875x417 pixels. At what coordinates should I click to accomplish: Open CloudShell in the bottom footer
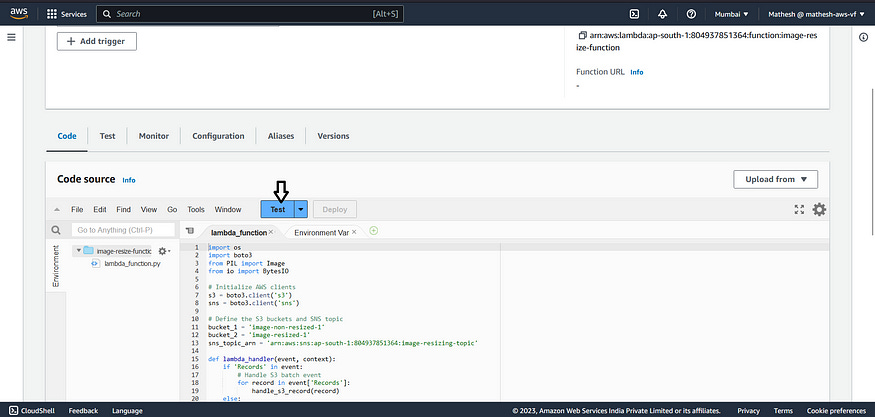point(32,411)
